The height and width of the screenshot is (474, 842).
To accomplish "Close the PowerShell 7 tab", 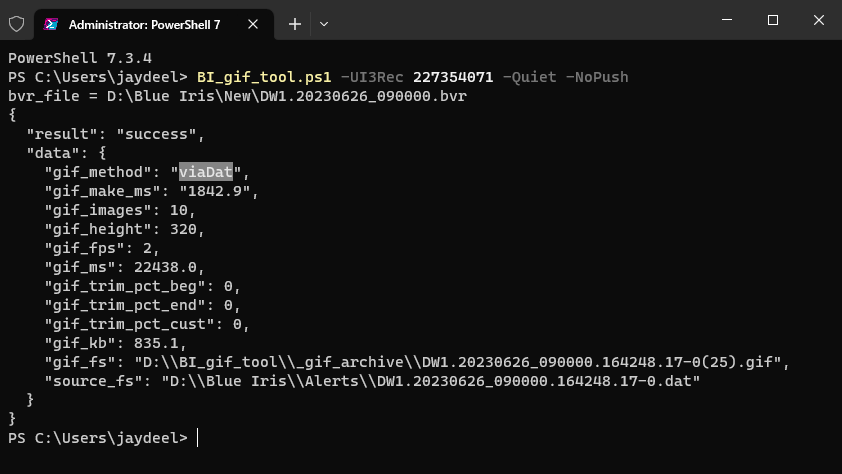I will click(x=253, y=24).
